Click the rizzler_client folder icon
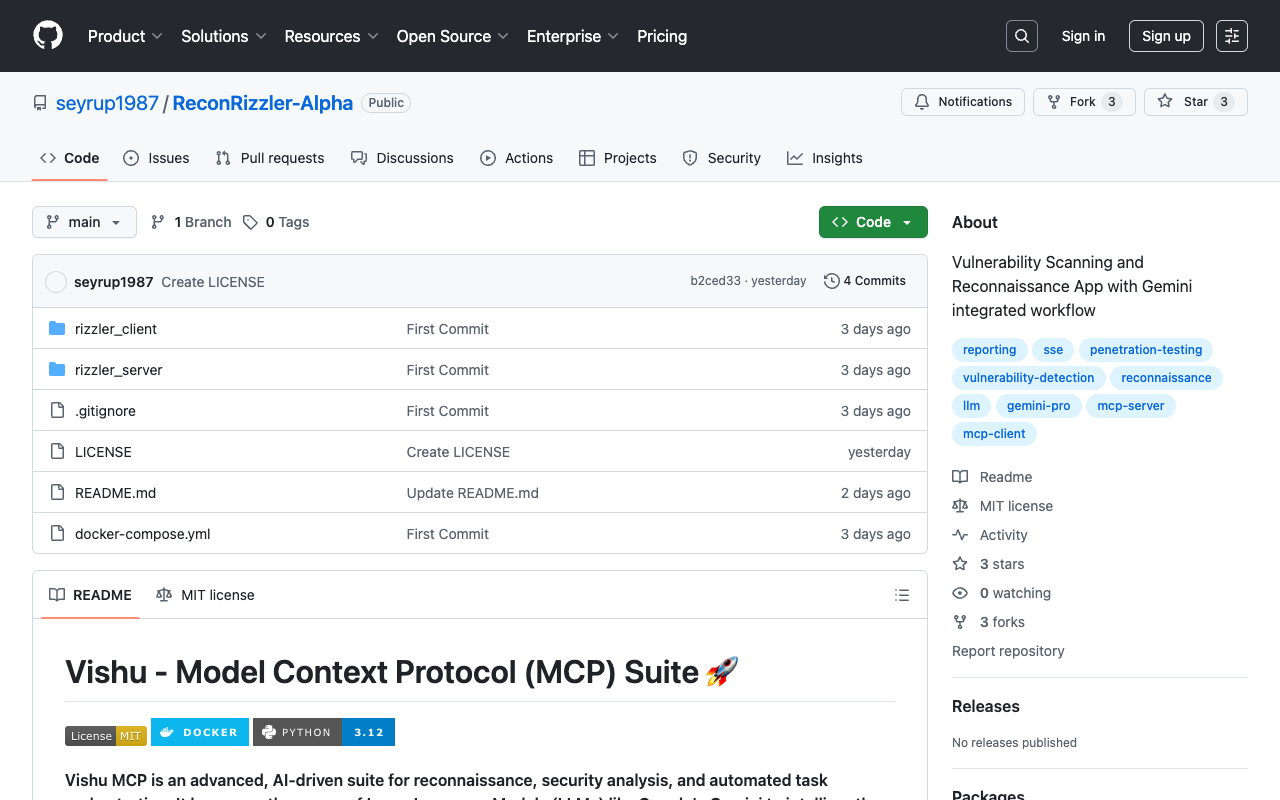The height and width of the screenshot is (800, 1280). 57,329
